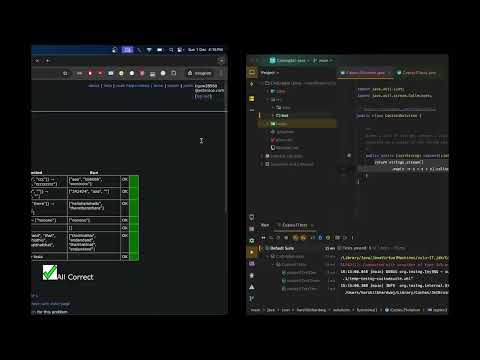Open the Wi-Fi status icon in menu bar
480x360 pixels.
pos(149,50)
